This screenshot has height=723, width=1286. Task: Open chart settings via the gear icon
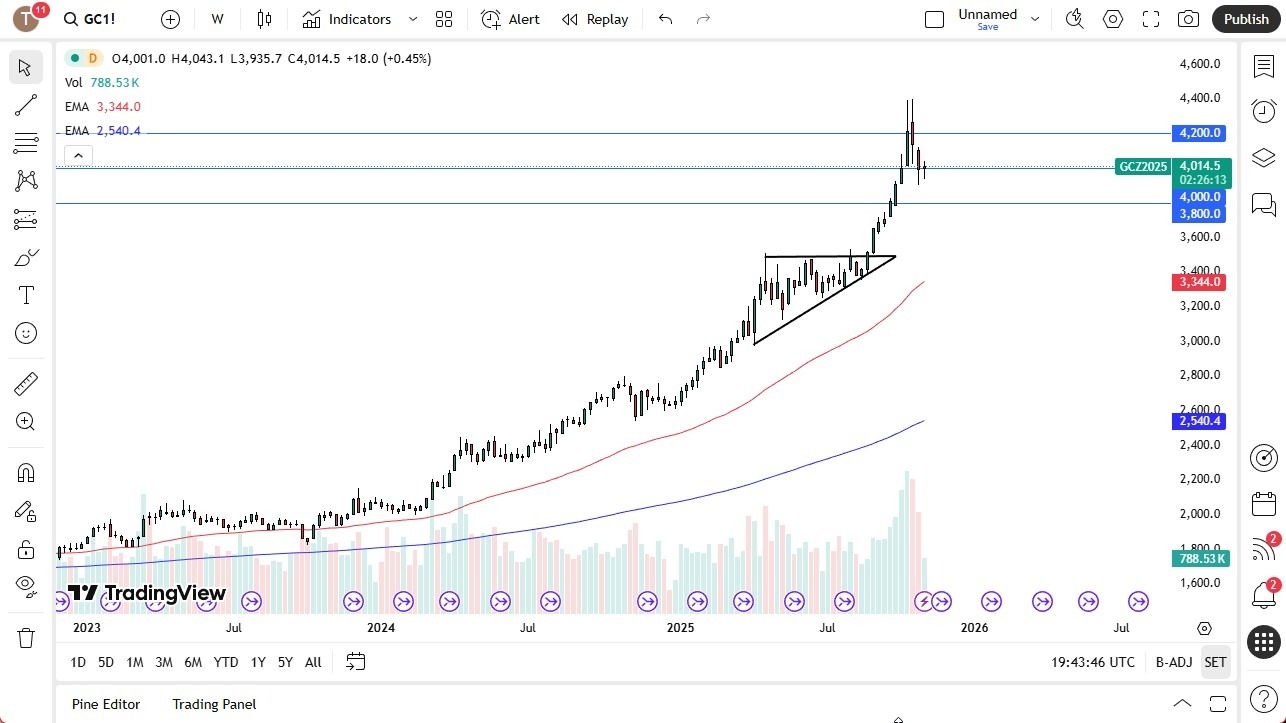coord(1112,18)
